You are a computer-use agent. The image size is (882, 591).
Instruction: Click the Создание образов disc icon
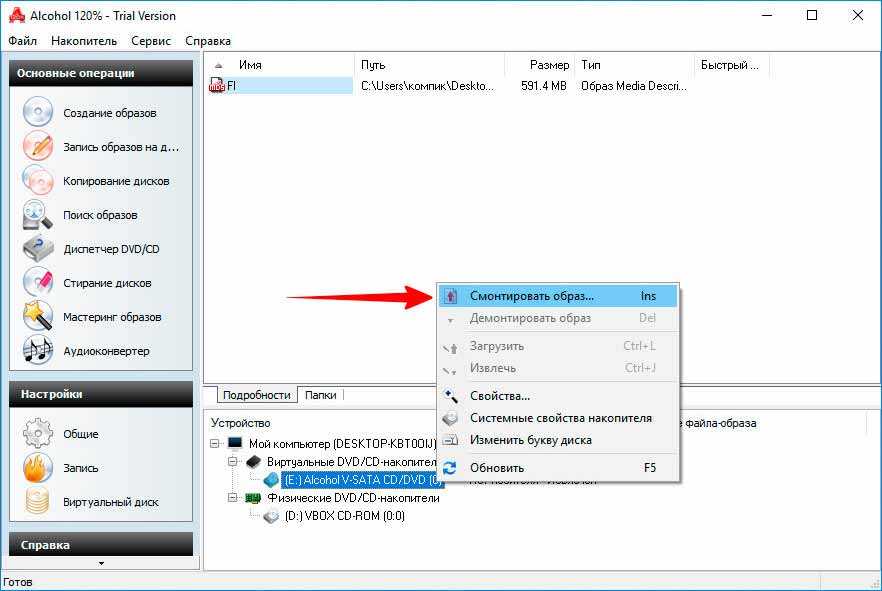pos(38,112)
